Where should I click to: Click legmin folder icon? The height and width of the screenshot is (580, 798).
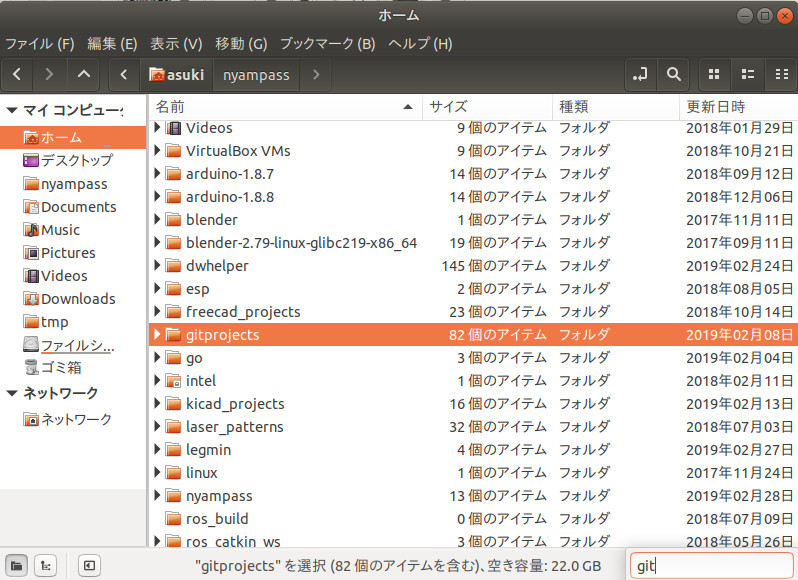coord(174,450)
